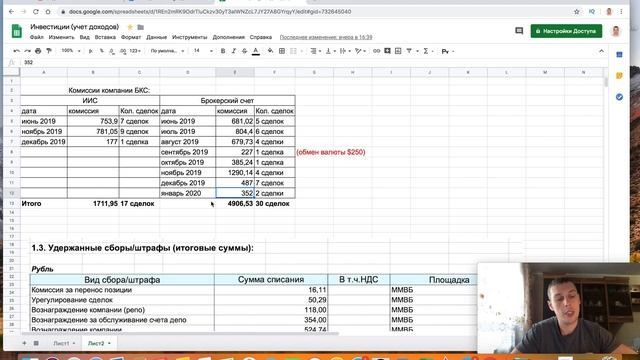Redo the last undone action
This screenshot has height=360, width=640.
coord(27,51)
